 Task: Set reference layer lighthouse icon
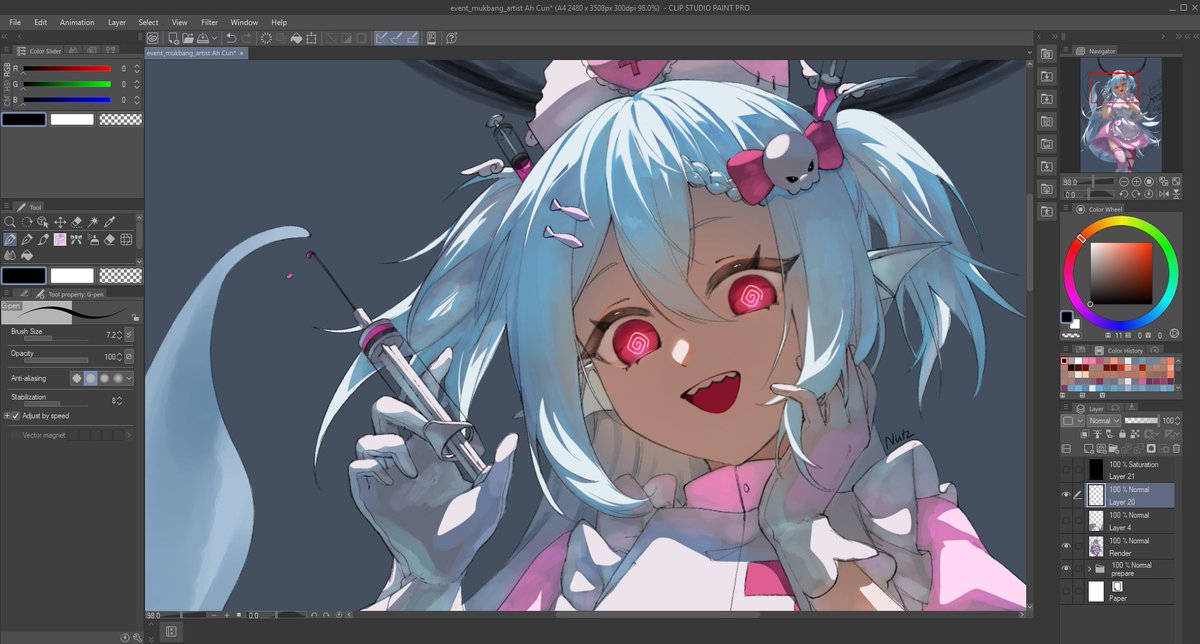[1097, 433]
